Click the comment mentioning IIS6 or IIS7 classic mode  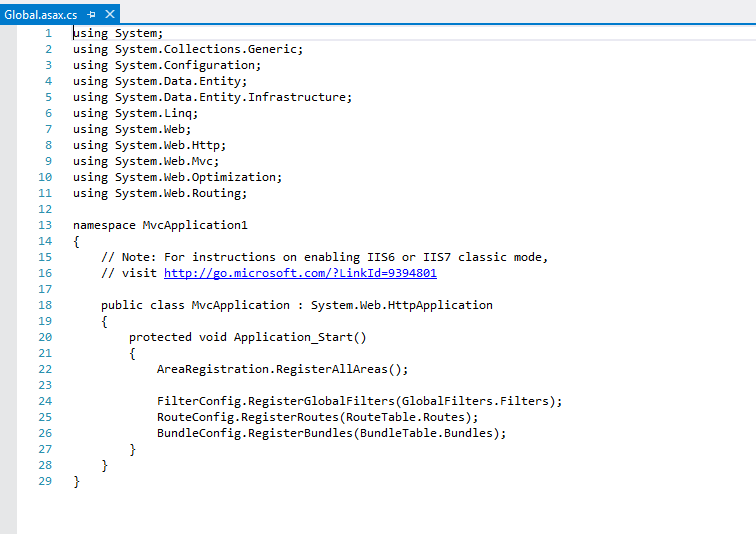click(324, 257)
